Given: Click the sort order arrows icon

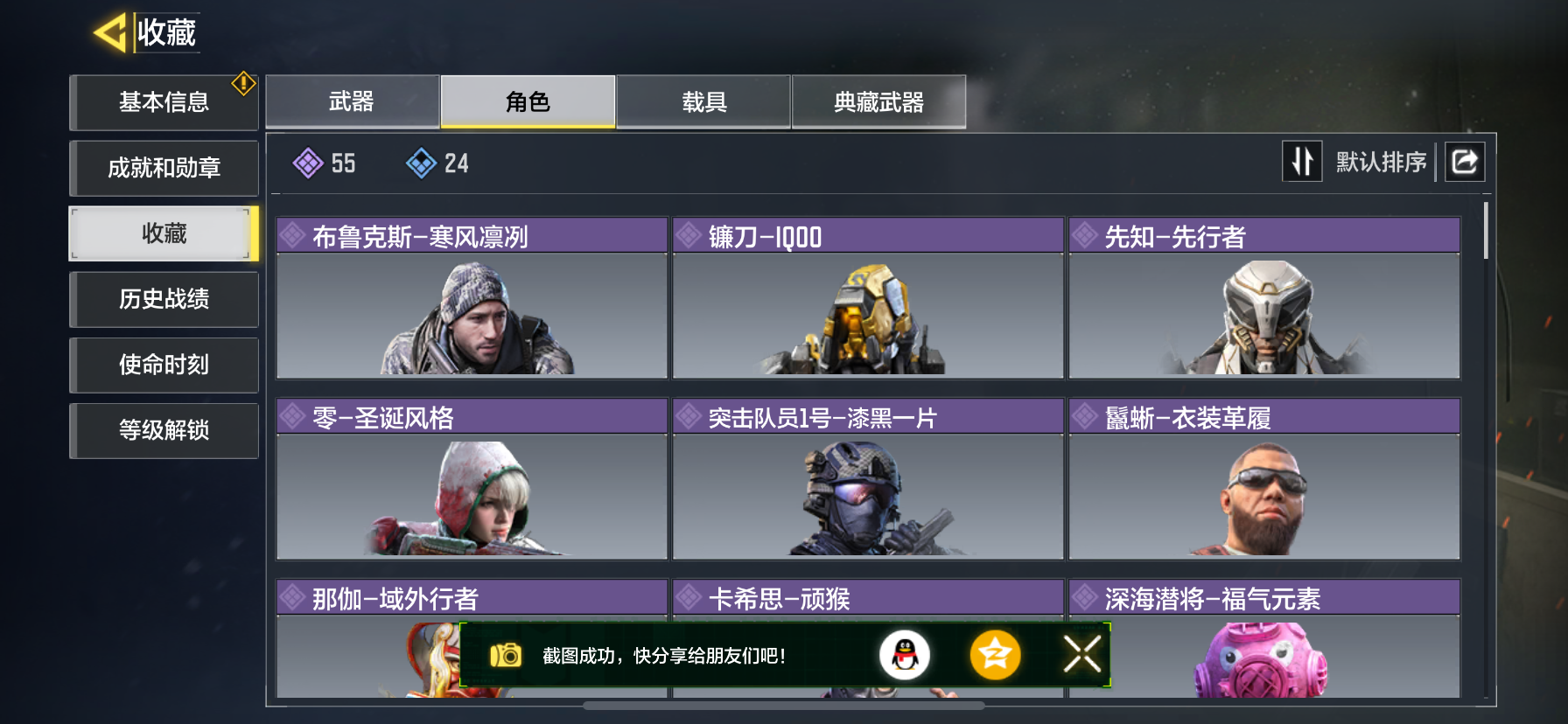Looking at the screenshot, I should (x=1302, y=162).
